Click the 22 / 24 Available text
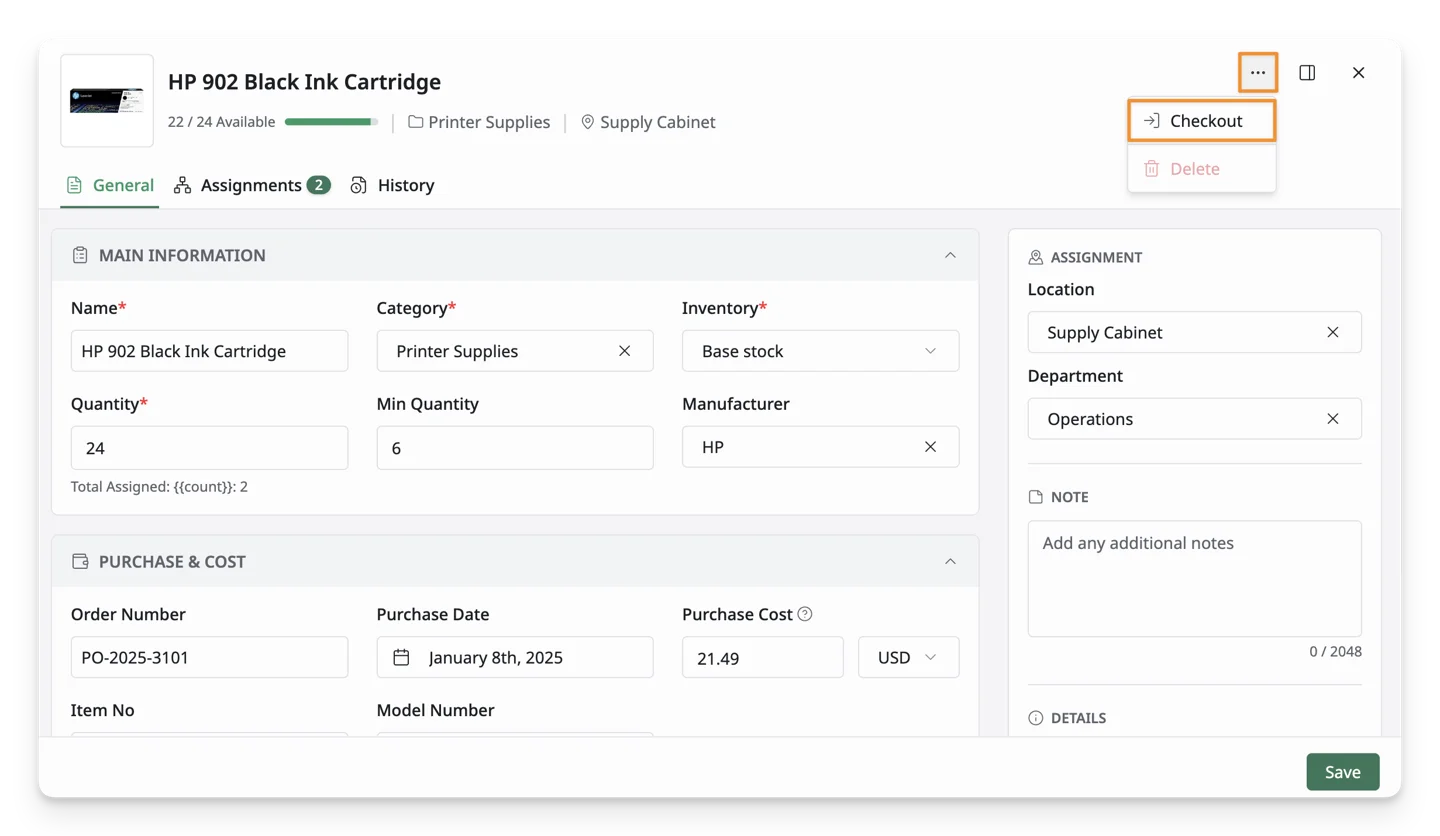This screenshot has width=1440, height=836. coord(221,122)
